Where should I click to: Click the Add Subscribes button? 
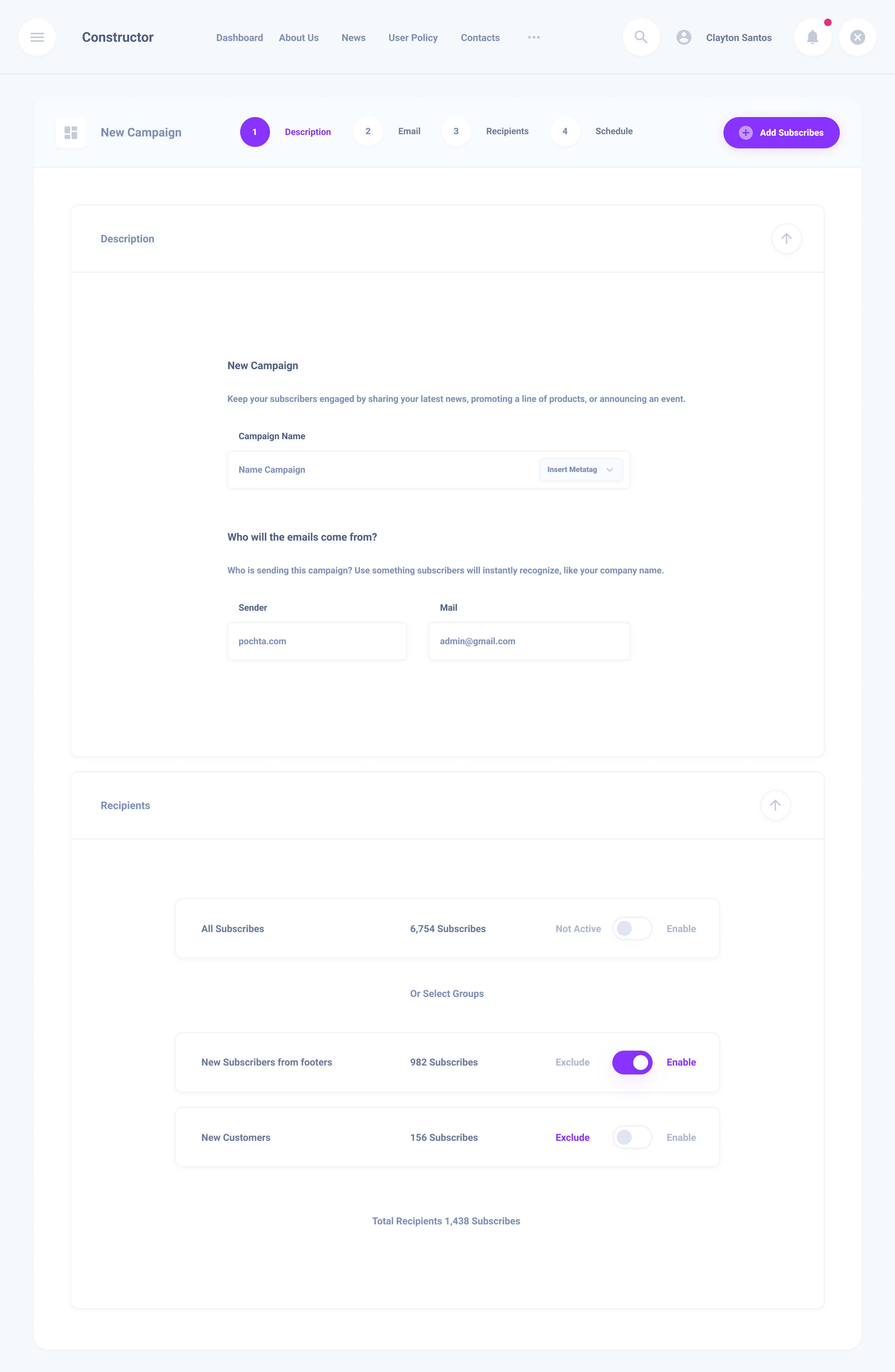[781, 133]
